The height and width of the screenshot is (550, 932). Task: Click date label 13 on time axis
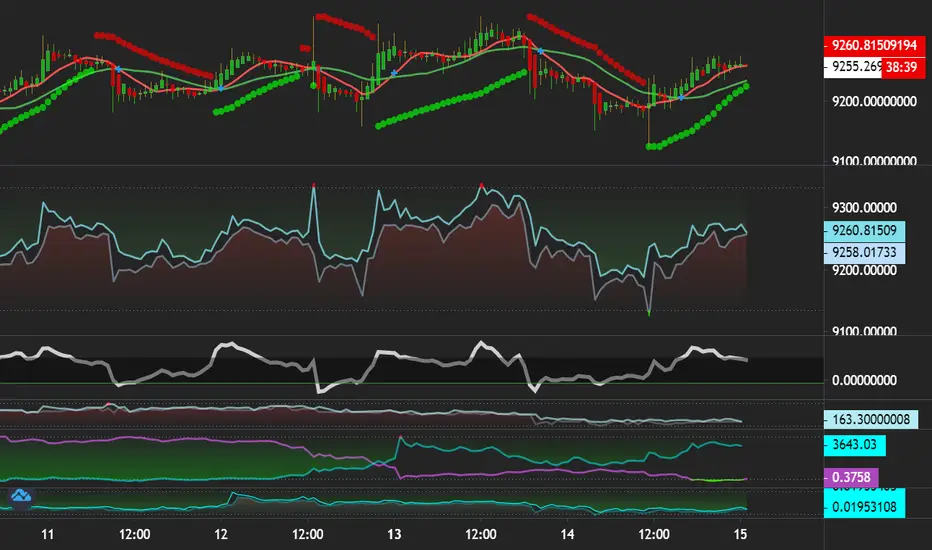[394, 535]
